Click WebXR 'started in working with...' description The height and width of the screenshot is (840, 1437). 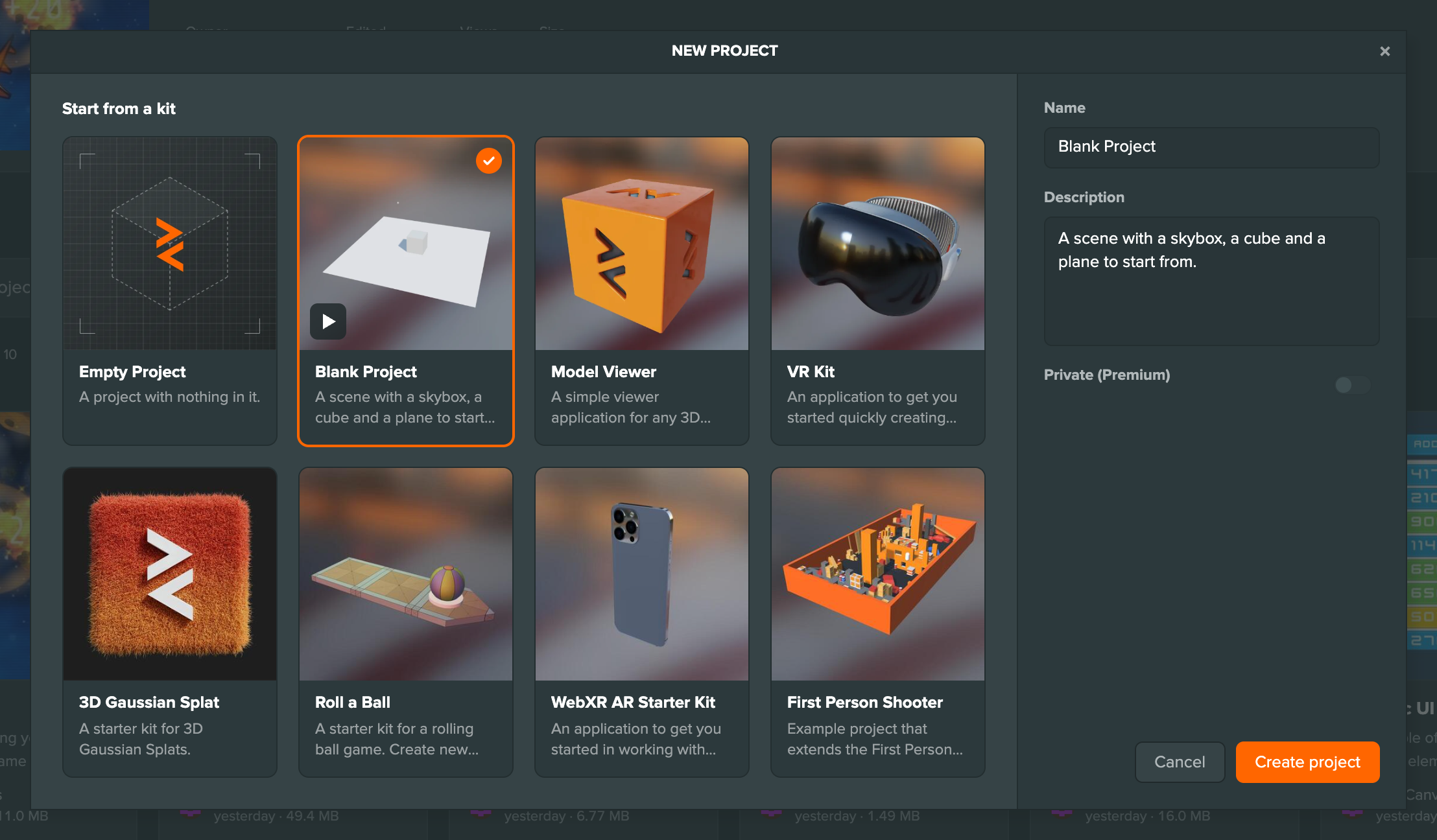tap(634, 749)
